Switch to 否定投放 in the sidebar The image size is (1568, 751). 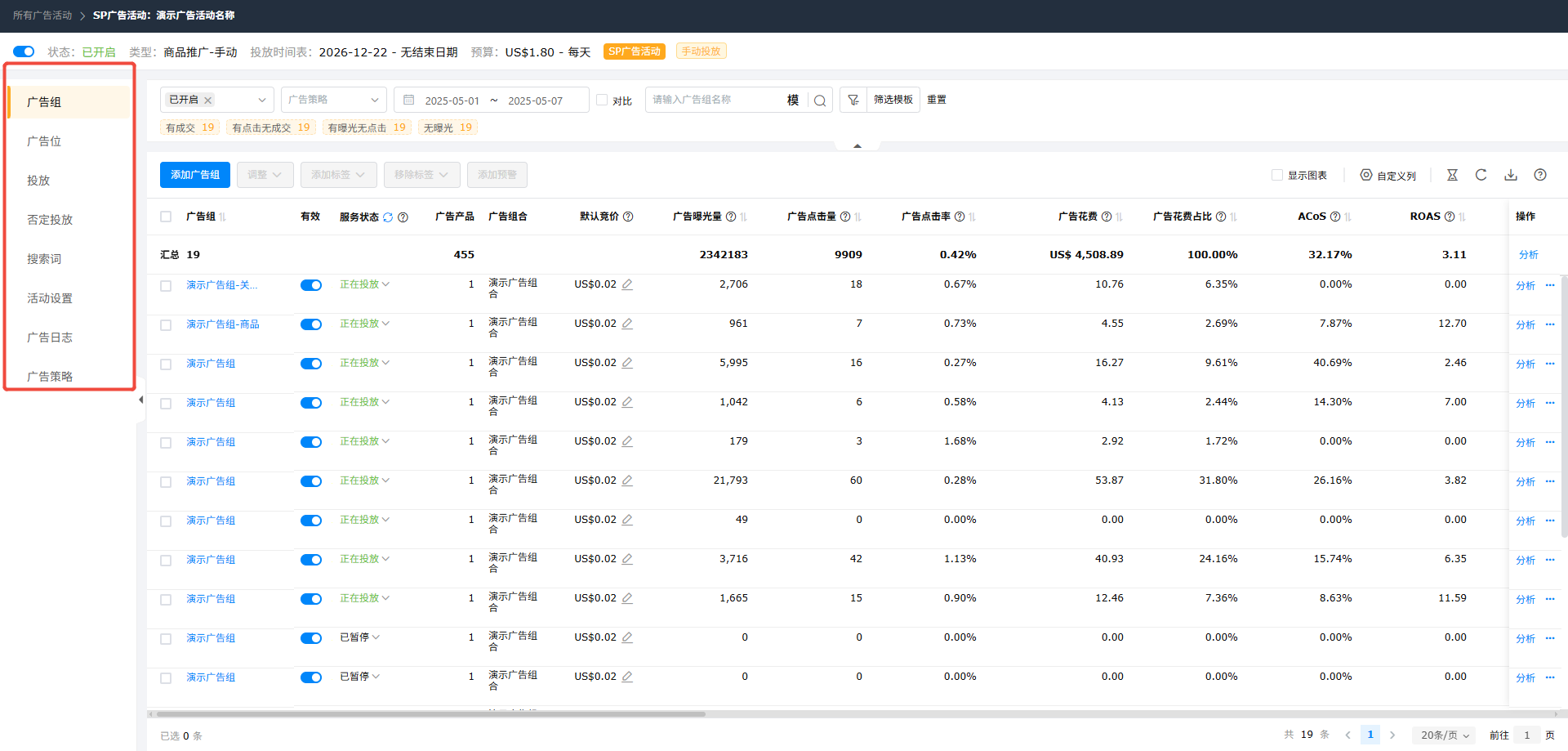tap(50, 220)
